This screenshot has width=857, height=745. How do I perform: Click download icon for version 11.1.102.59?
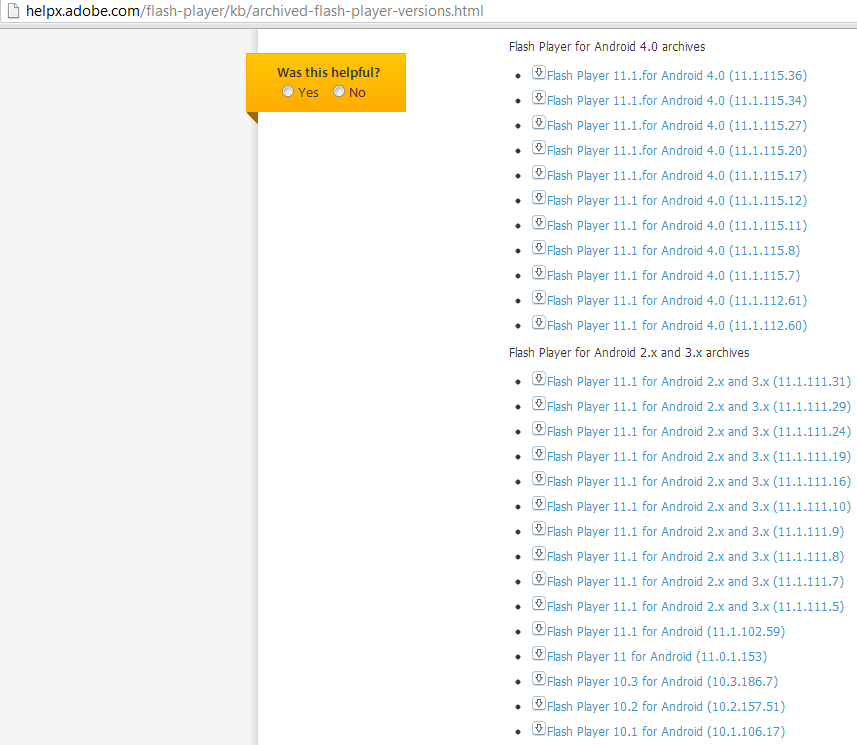539,629
